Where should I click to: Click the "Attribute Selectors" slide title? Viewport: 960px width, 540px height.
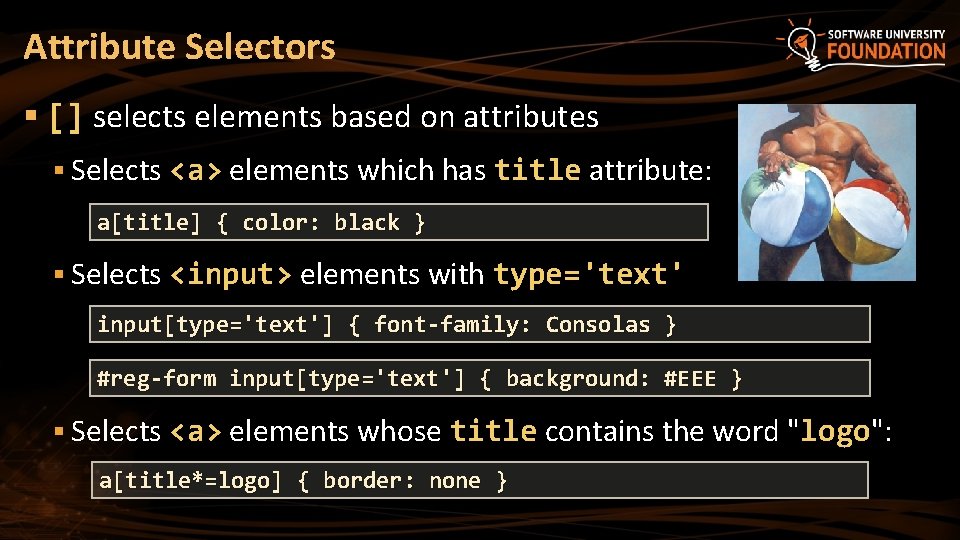click(179, 47)
